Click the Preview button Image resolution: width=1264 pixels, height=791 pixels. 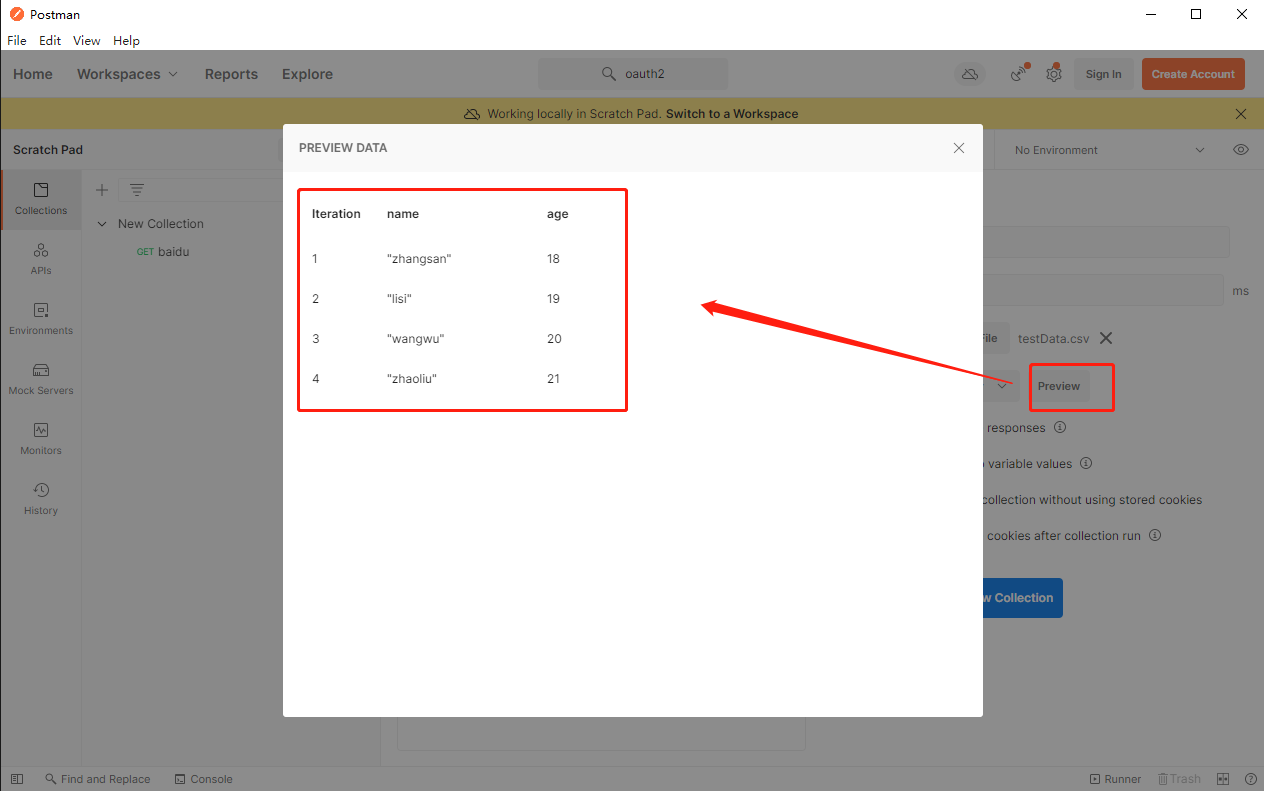[x=1059, y=386]
